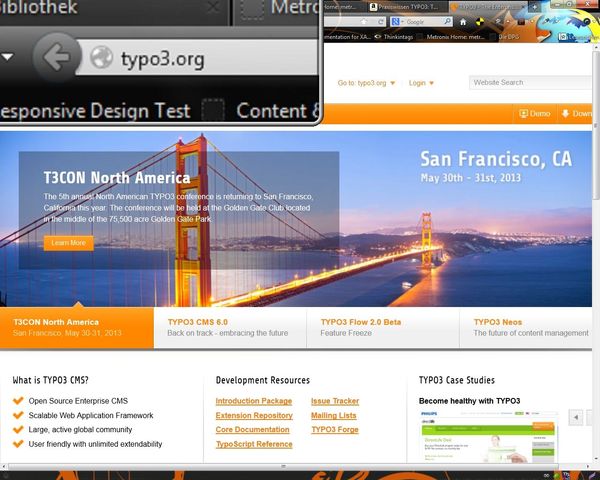
Task: Close the Bibliothek tab in the overlay
Action: click(213, 8)
